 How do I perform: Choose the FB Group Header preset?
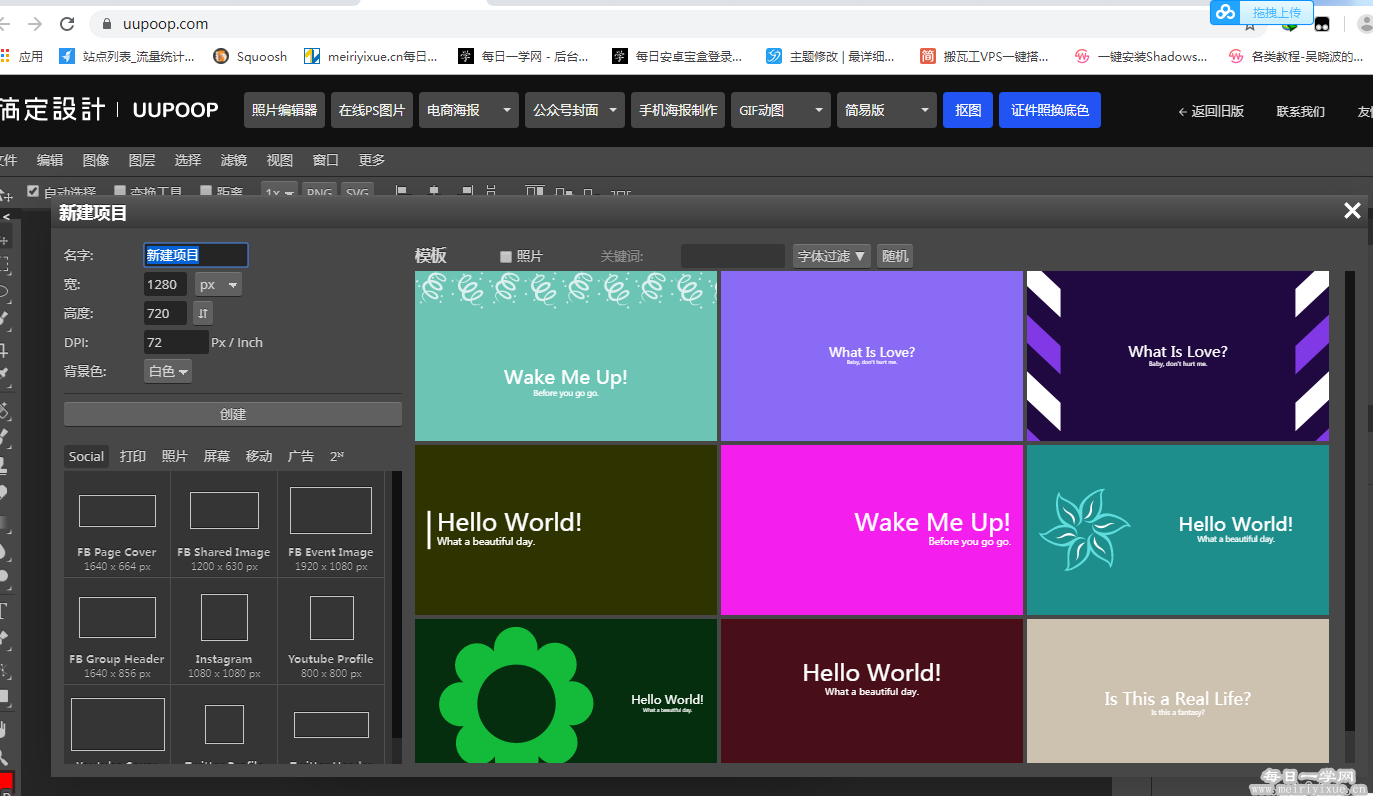(117, 631)
